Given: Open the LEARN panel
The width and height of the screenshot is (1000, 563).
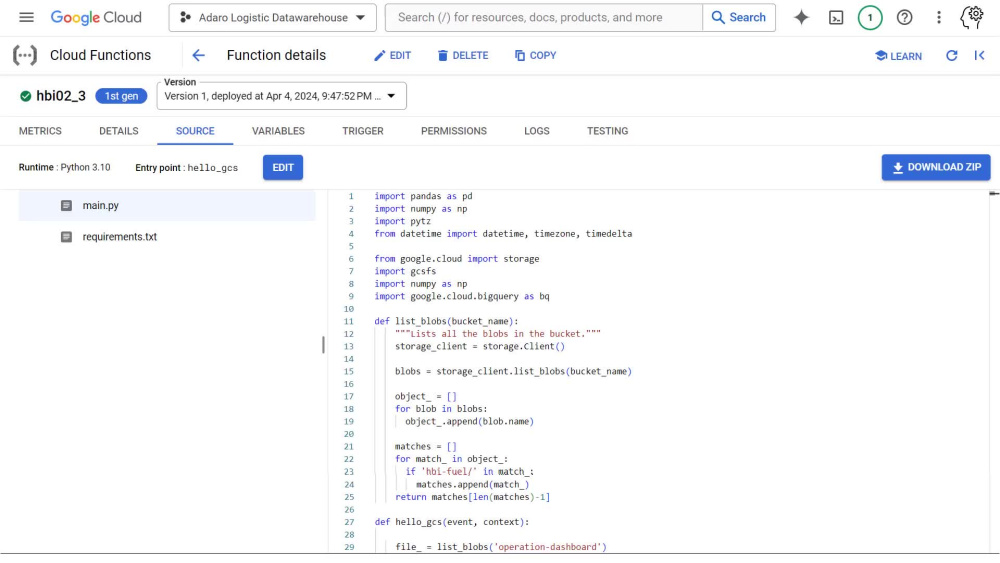Looking at the screenshot, I should tap(898, 56).
